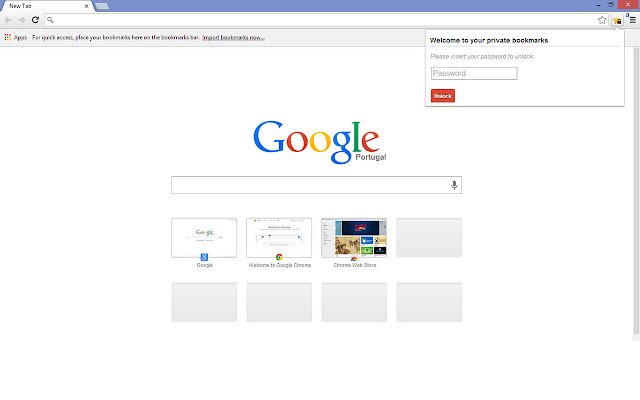Click the Password field in the popup
The height and width of the screenshot is (400, 640).
(x=474, y=73)
